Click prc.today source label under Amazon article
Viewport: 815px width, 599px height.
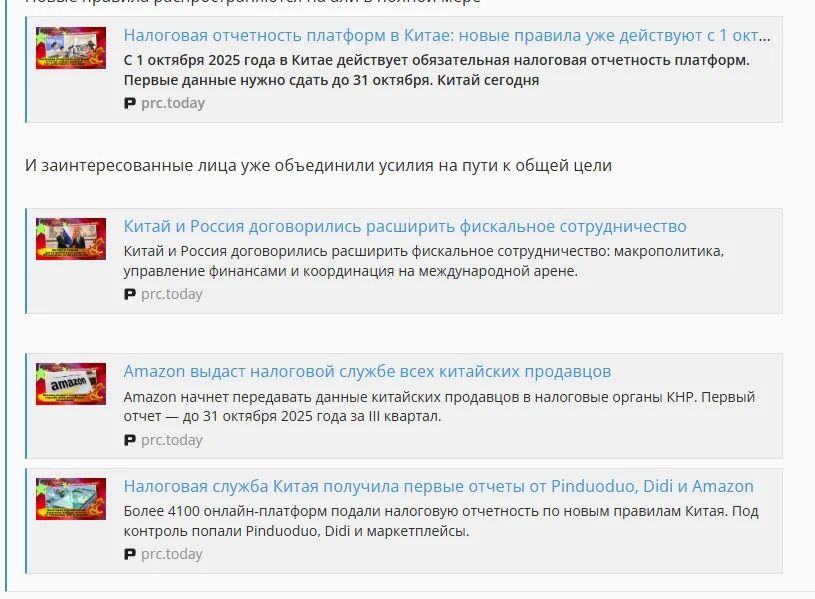click(x=172, y=440)
